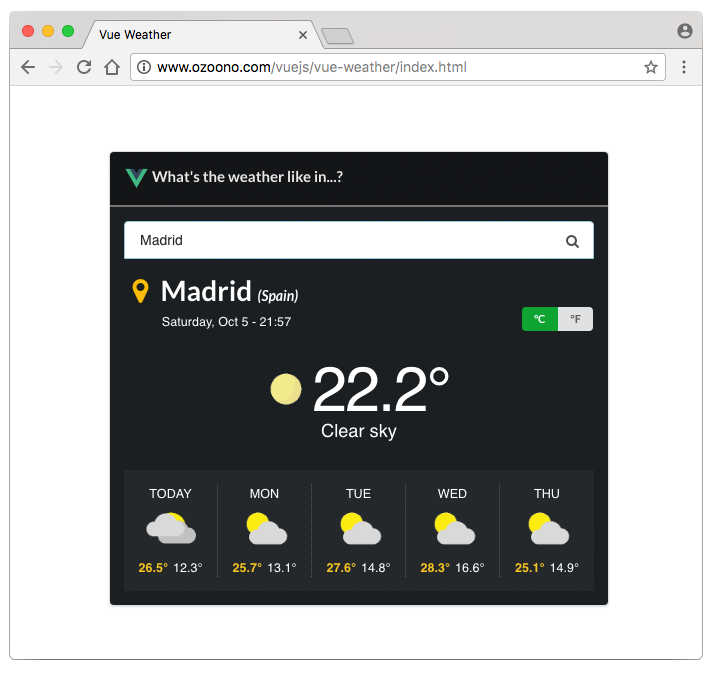
Task: Click the THU forecast label
Action: coord(547,494)
